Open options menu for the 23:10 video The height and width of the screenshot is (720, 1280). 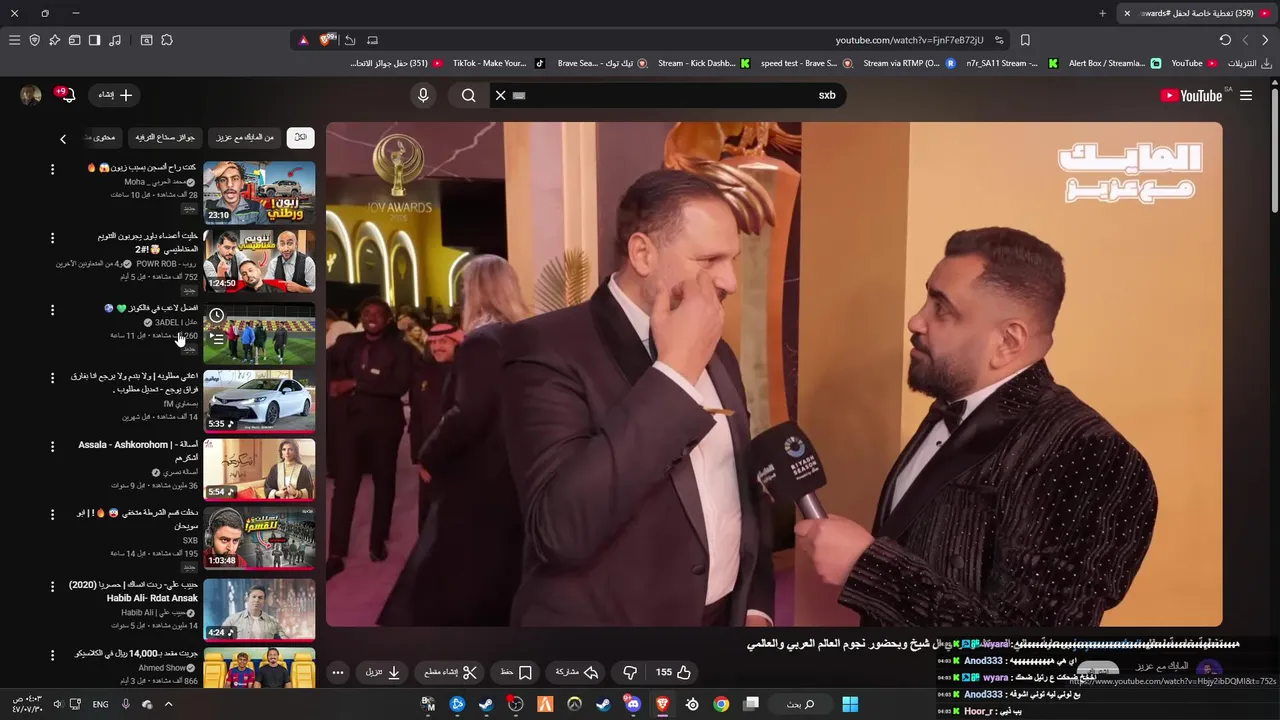(52, 169)
